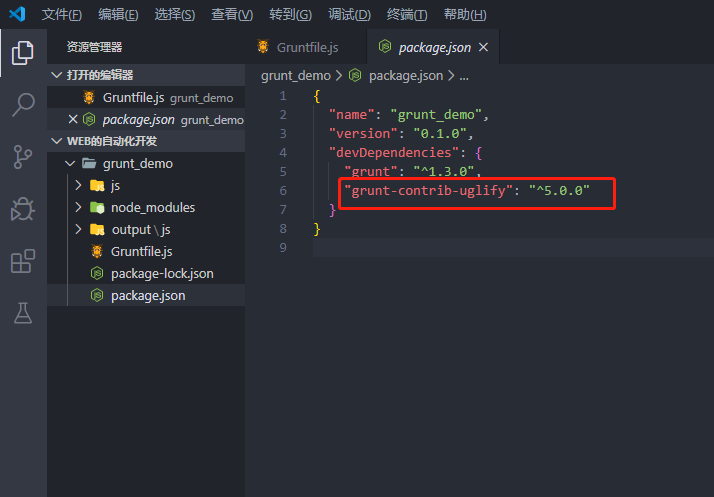Click the grunt icon beside Gruntfile.js in open editors
This screenshot has width=714, height=497.
(x=89, y=97)
